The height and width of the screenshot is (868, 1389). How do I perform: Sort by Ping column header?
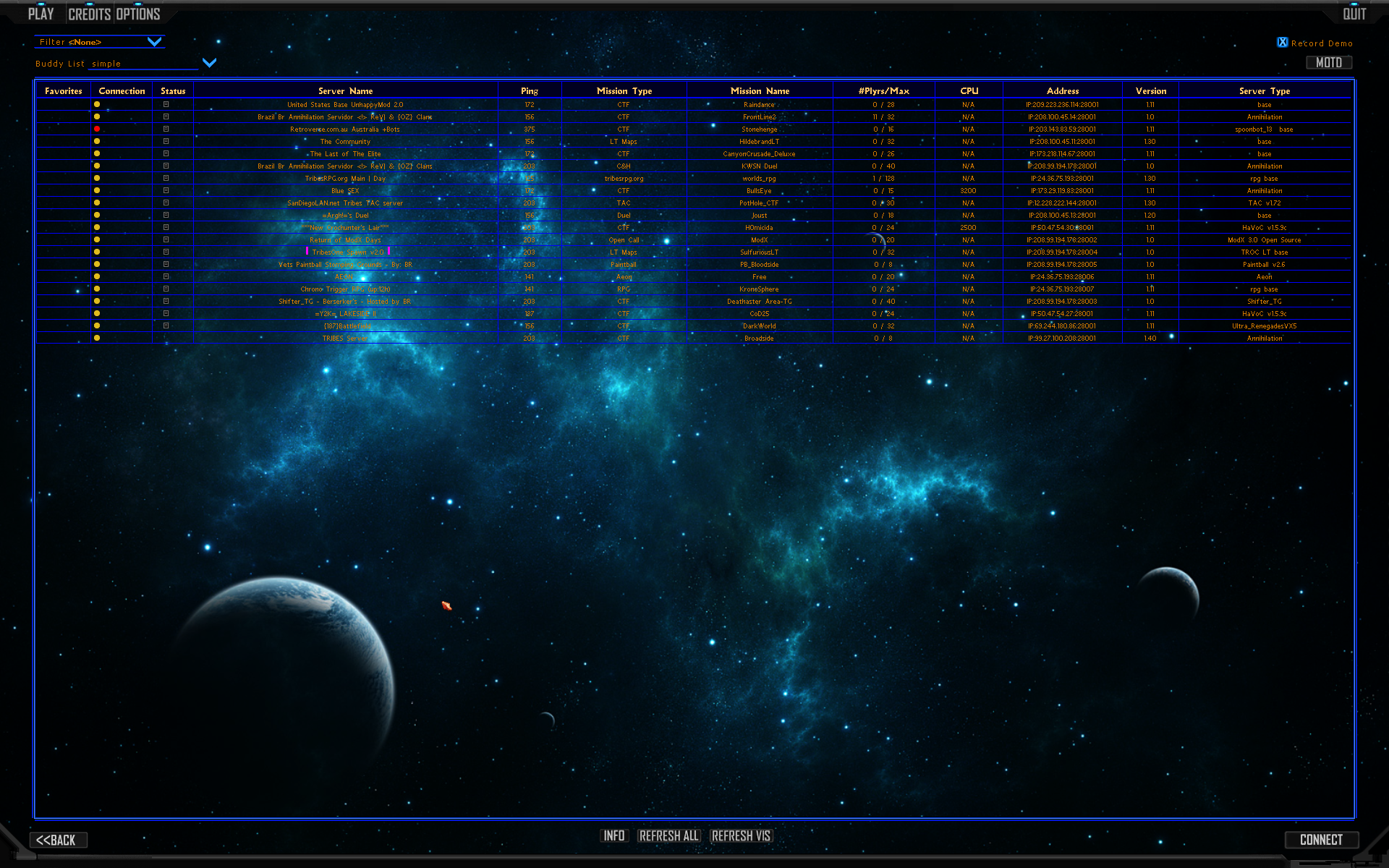(529, 91)
